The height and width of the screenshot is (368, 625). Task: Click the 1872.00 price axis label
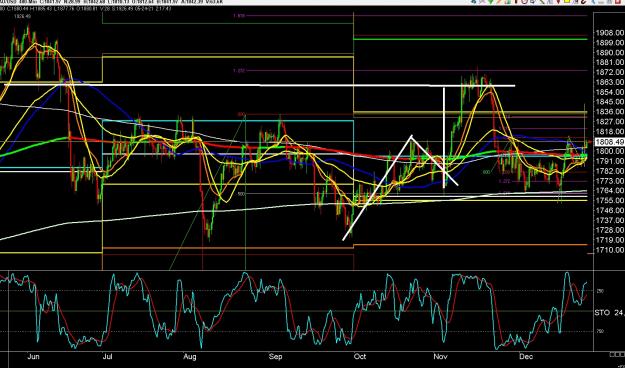point(610,72)
